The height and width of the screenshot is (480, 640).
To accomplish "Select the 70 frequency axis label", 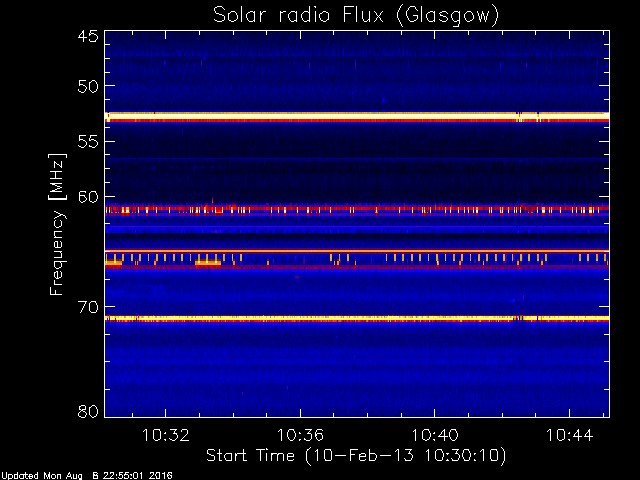I will pos(88,307).
